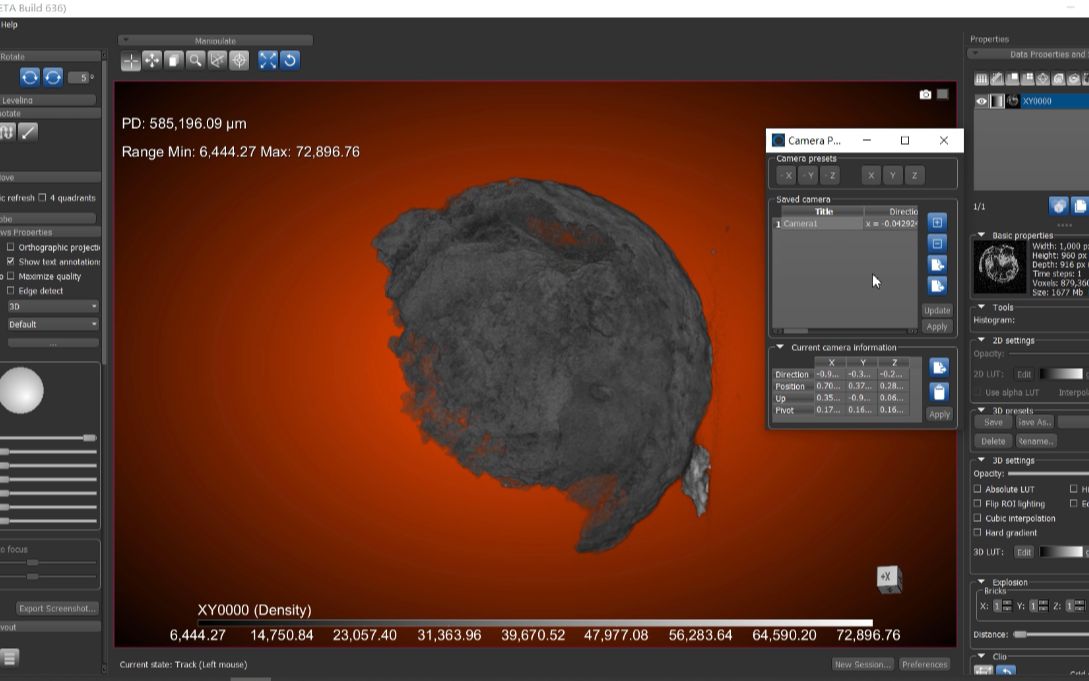Click the Export Screenshot button

57,608
